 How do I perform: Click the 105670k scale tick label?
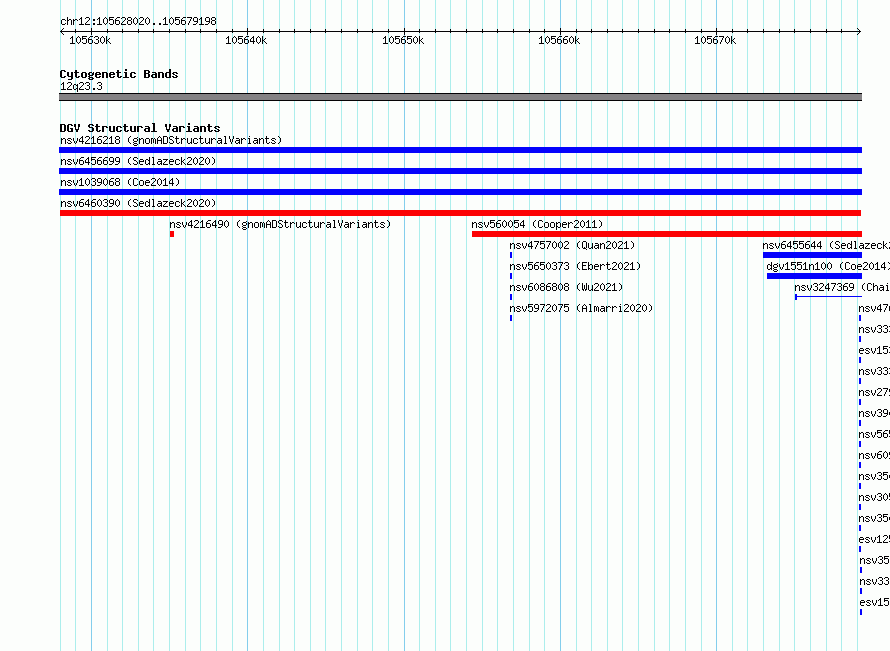click(x=715, y=40)
